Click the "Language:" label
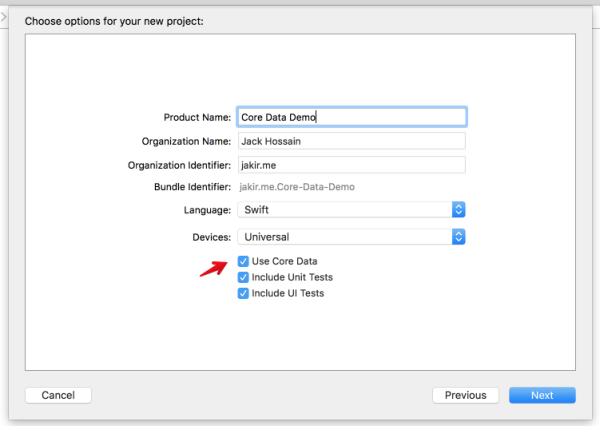The image size is (600, 426). (205, 210)
